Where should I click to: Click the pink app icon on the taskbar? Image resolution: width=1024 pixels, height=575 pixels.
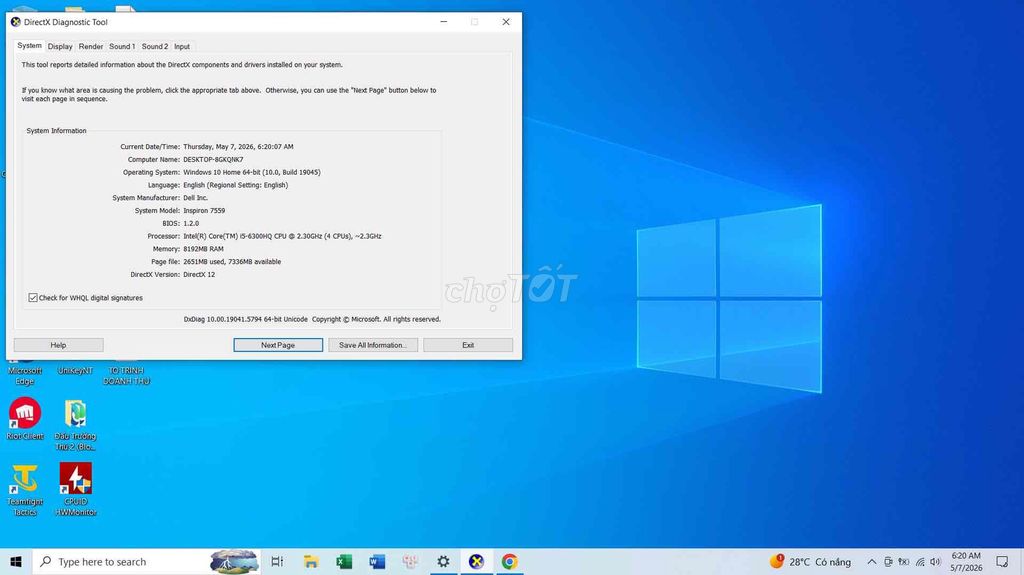[x=410, y=561]
